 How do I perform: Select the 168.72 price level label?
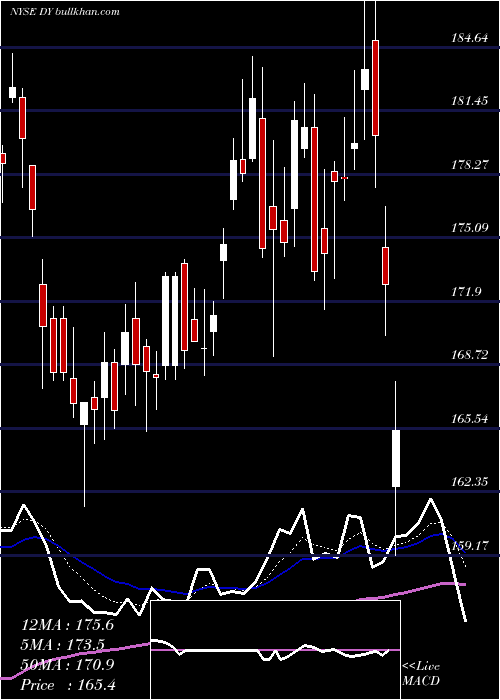(x=470, y=355)
